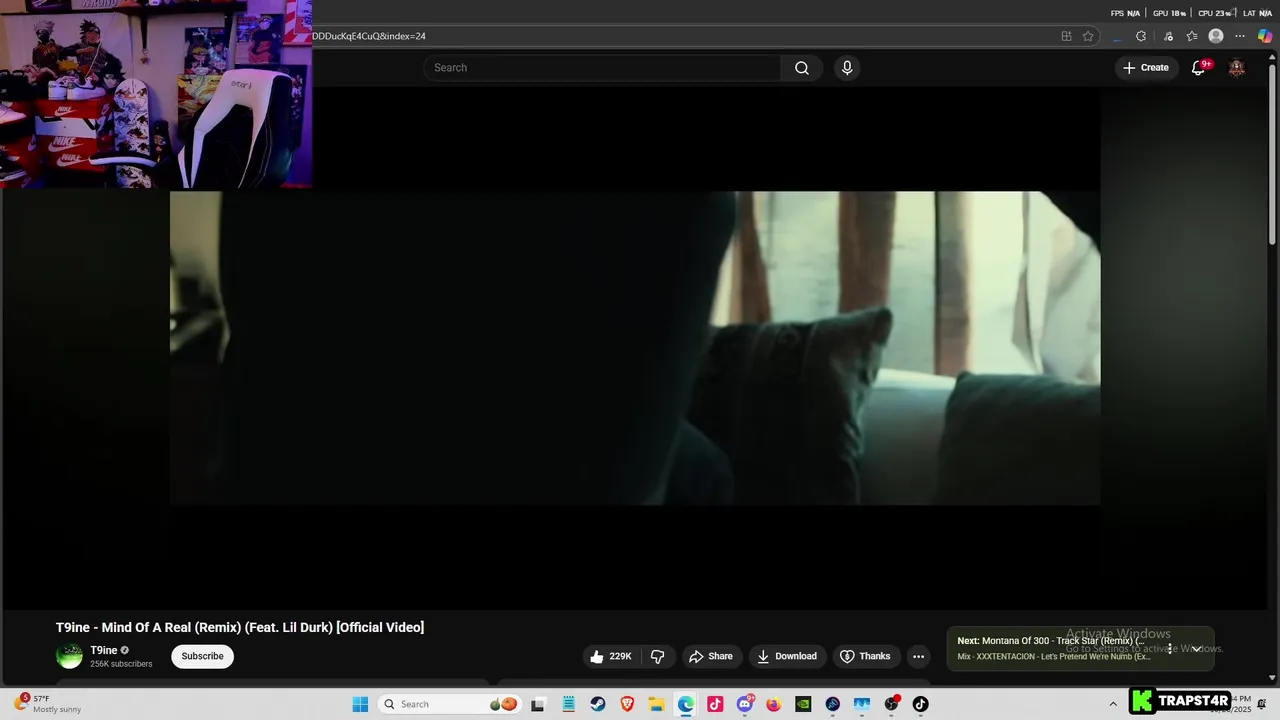Screen dimensions: 1280x720
Task: Open Notepad icon in taskbar
Action: pyautogui.click(x=568, y=704)
